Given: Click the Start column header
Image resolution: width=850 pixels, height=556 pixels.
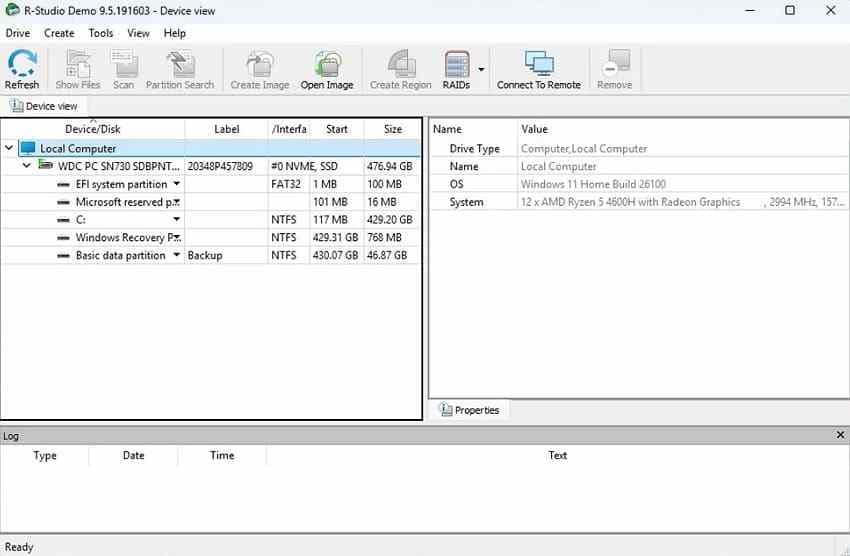Looking at the screenshot, I should click(x=337, y=129).
